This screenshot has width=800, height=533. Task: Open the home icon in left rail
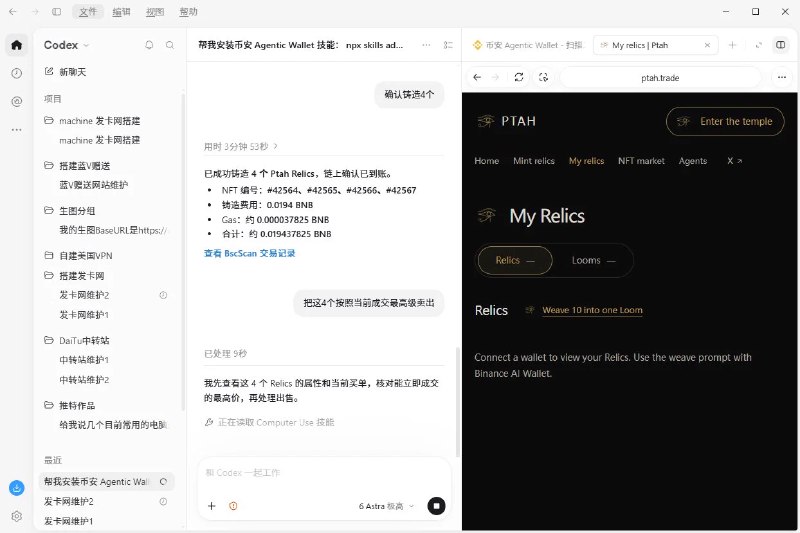click(x=16, y=45)
